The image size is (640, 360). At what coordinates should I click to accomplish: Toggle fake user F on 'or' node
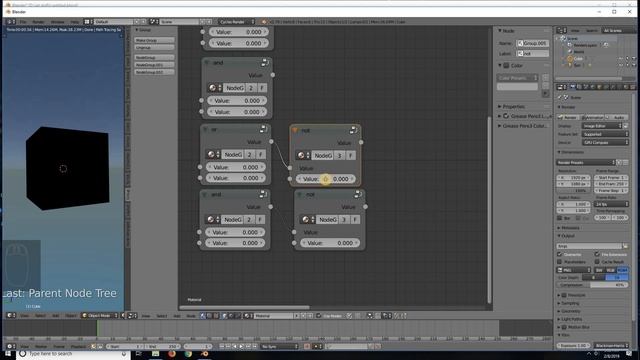(x=260, y=154)
